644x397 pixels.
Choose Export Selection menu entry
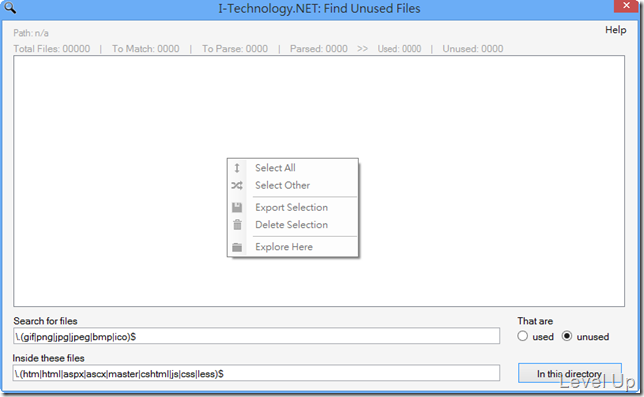292,207
